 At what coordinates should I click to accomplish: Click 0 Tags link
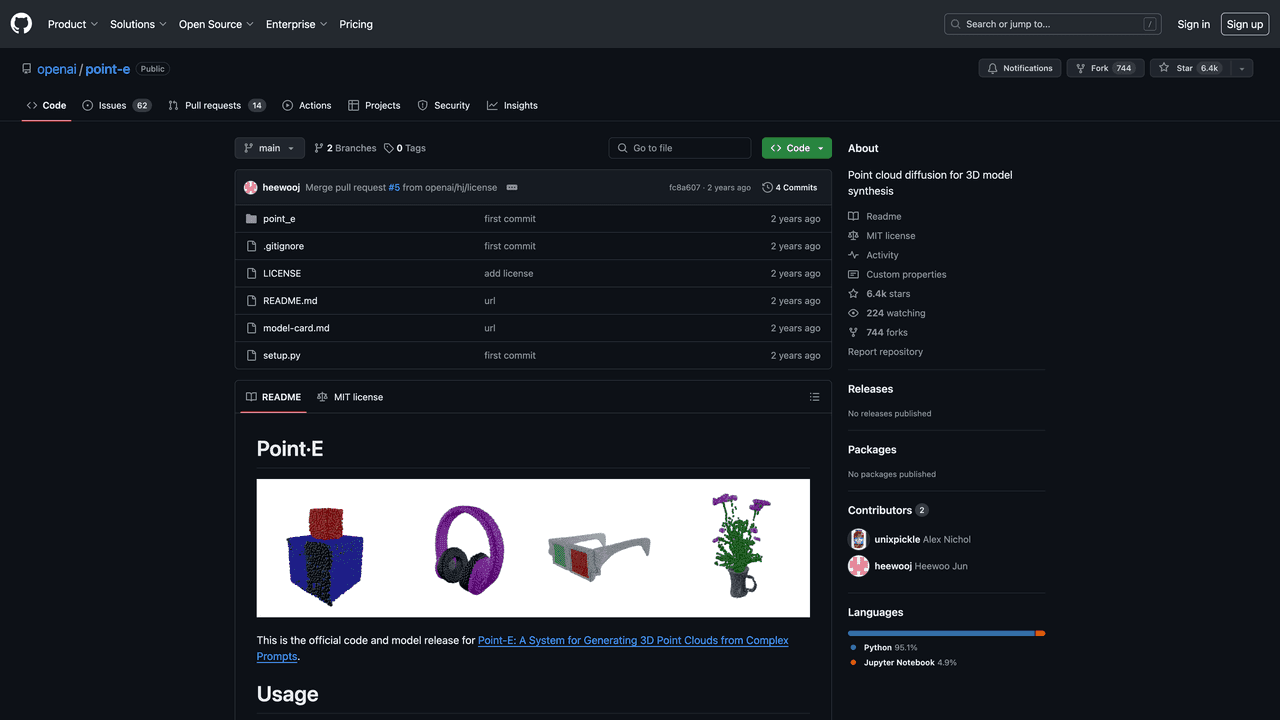[x=405, y=148]
